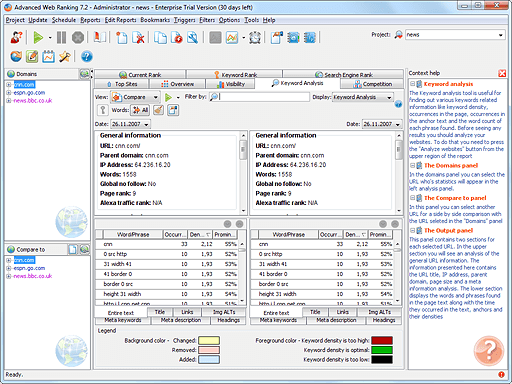Switch to the Visibility tab
This screenshot has width=512, height=384.
pyautogui.click(x=231, y=84)
